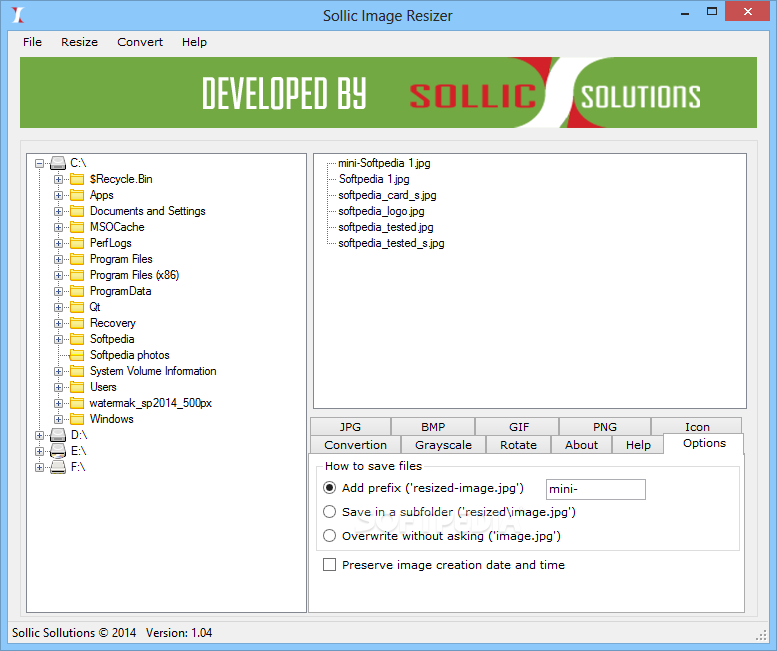Viewport: 777px width, 651px height.
Task: Open the About tab
Action: point(581,445)
